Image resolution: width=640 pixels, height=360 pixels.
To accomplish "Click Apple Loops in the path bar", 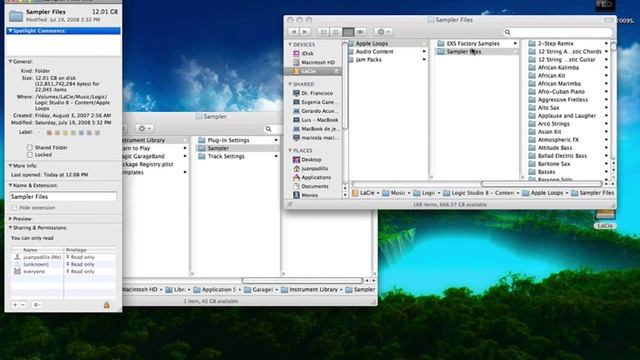I will point(543,193).
